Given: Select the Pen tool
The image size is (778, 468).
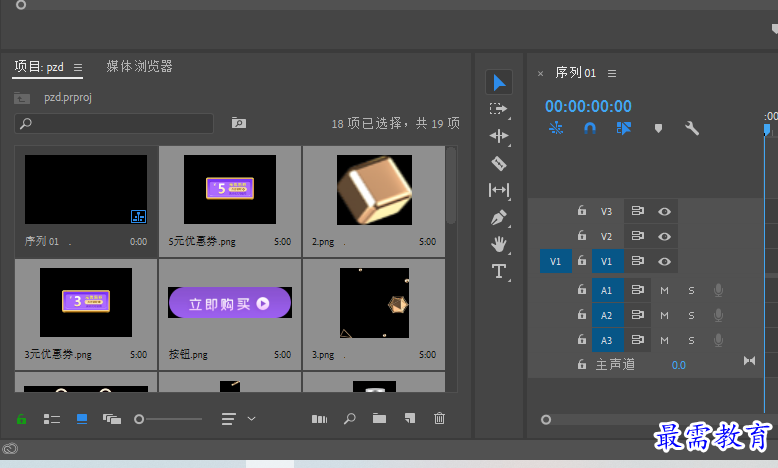Looking at the screenshot, I should [x=499, y=217].
